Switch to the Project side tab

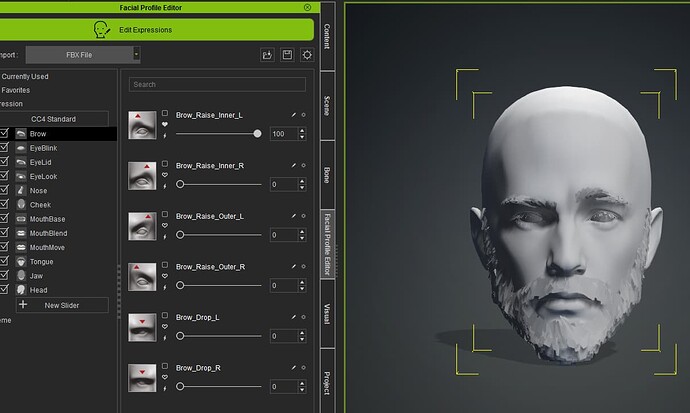(x=327, y=382)
